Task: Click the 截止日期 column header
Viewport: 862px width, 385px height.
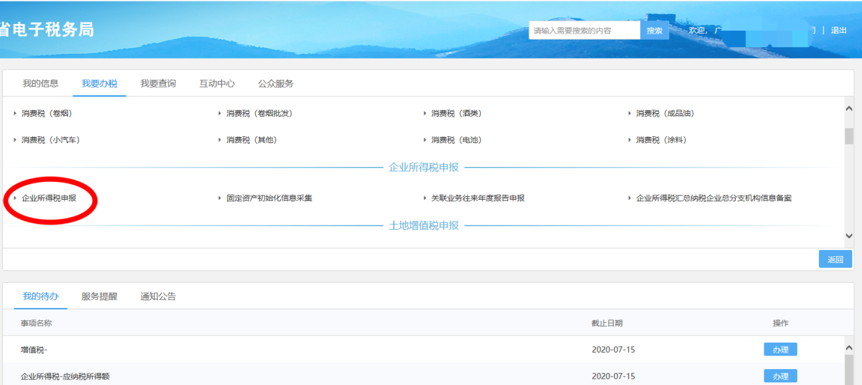Action: click(x=607, y=323)
